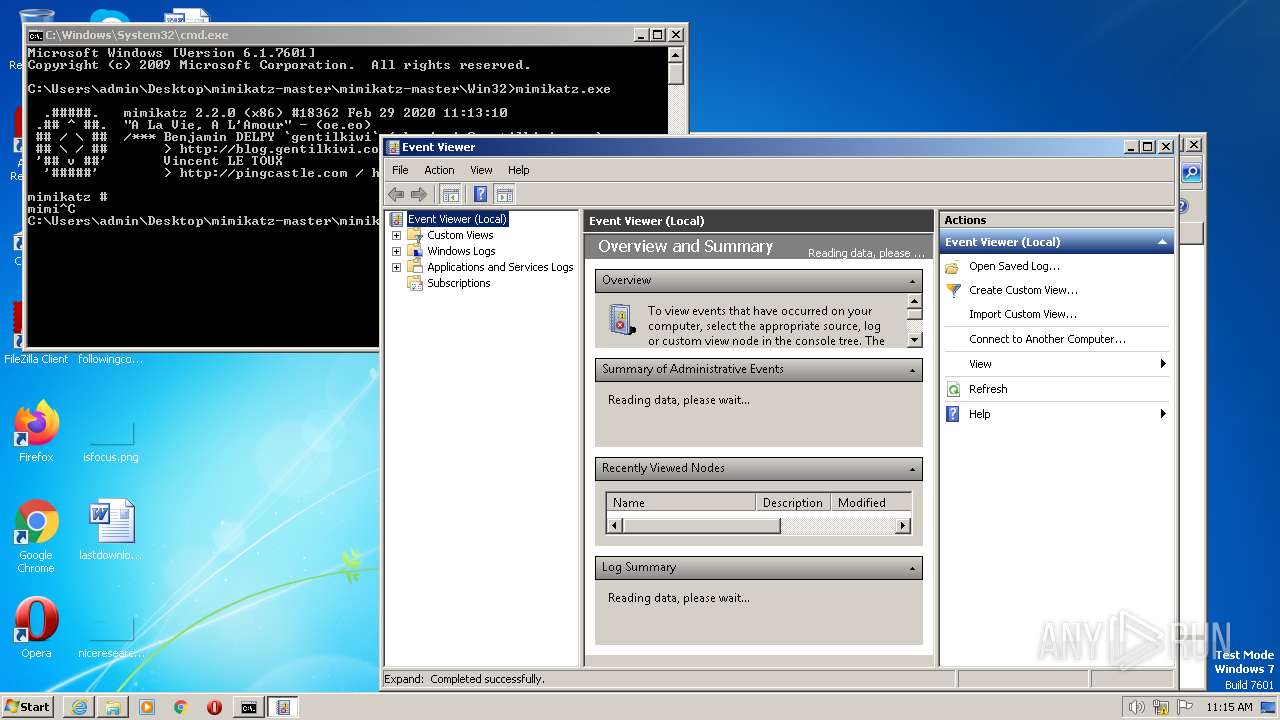Viewport: 1280px width, 720px height.
Task: Collapse Event Viewer (Local) actions group
Action: coord(1162,242)
